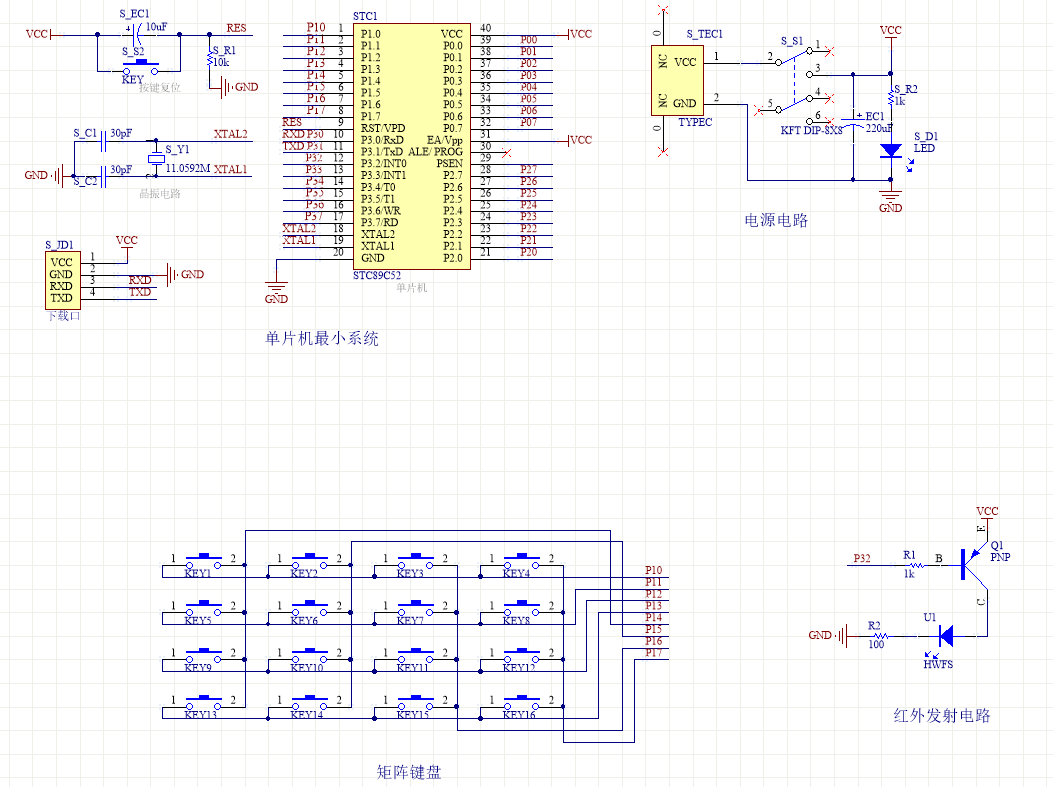Click the S_Y1 crystal oscillator symbol
The image size is (1053, 787).
coord(156,160)
